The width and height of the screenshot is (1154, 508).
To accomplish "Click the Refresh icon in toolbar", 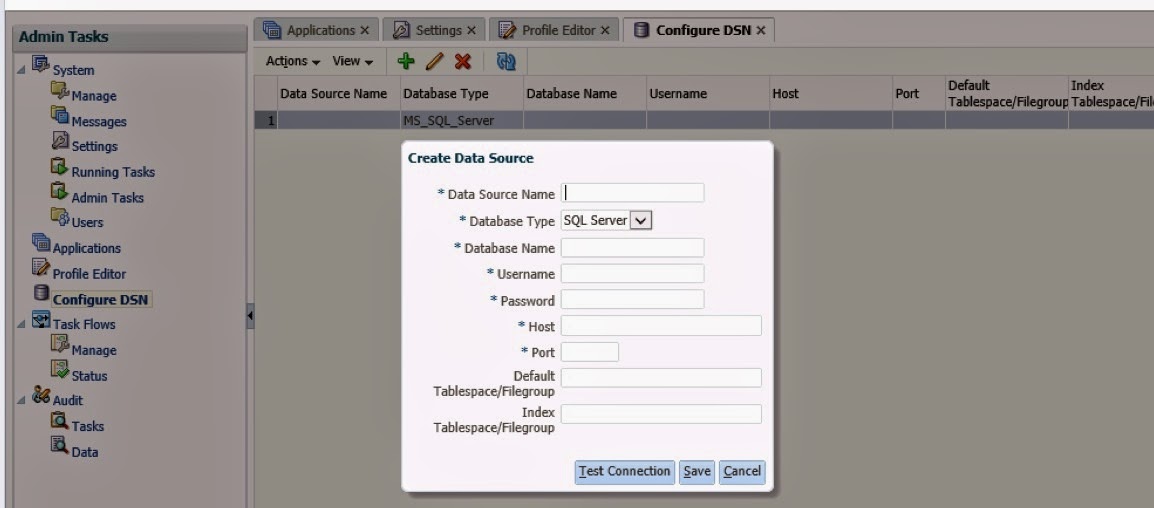I will tap(506, 61).
